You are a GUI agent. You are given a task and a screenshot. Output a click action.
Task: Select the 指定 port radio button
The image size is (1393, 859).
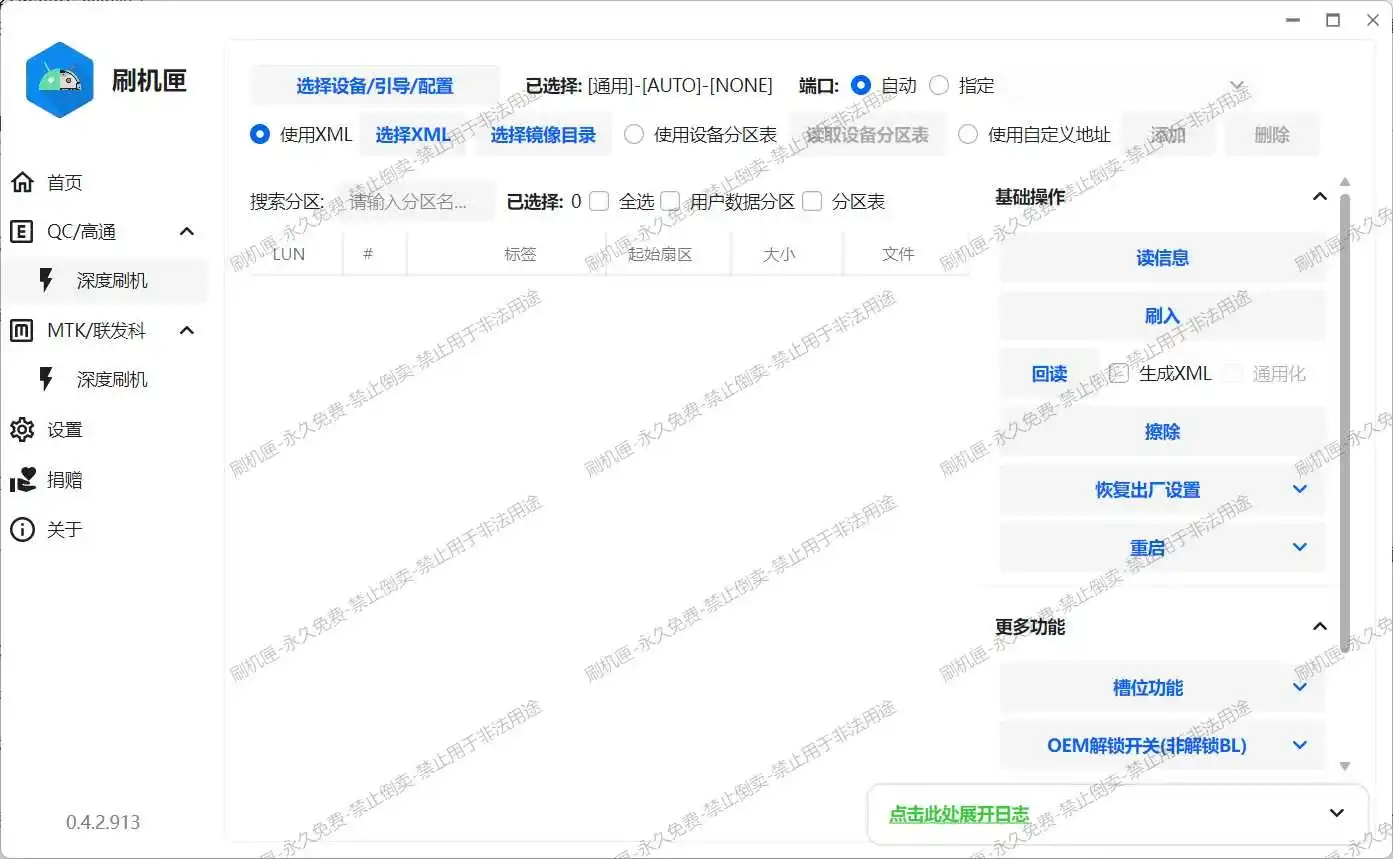(x=939, y=86)
